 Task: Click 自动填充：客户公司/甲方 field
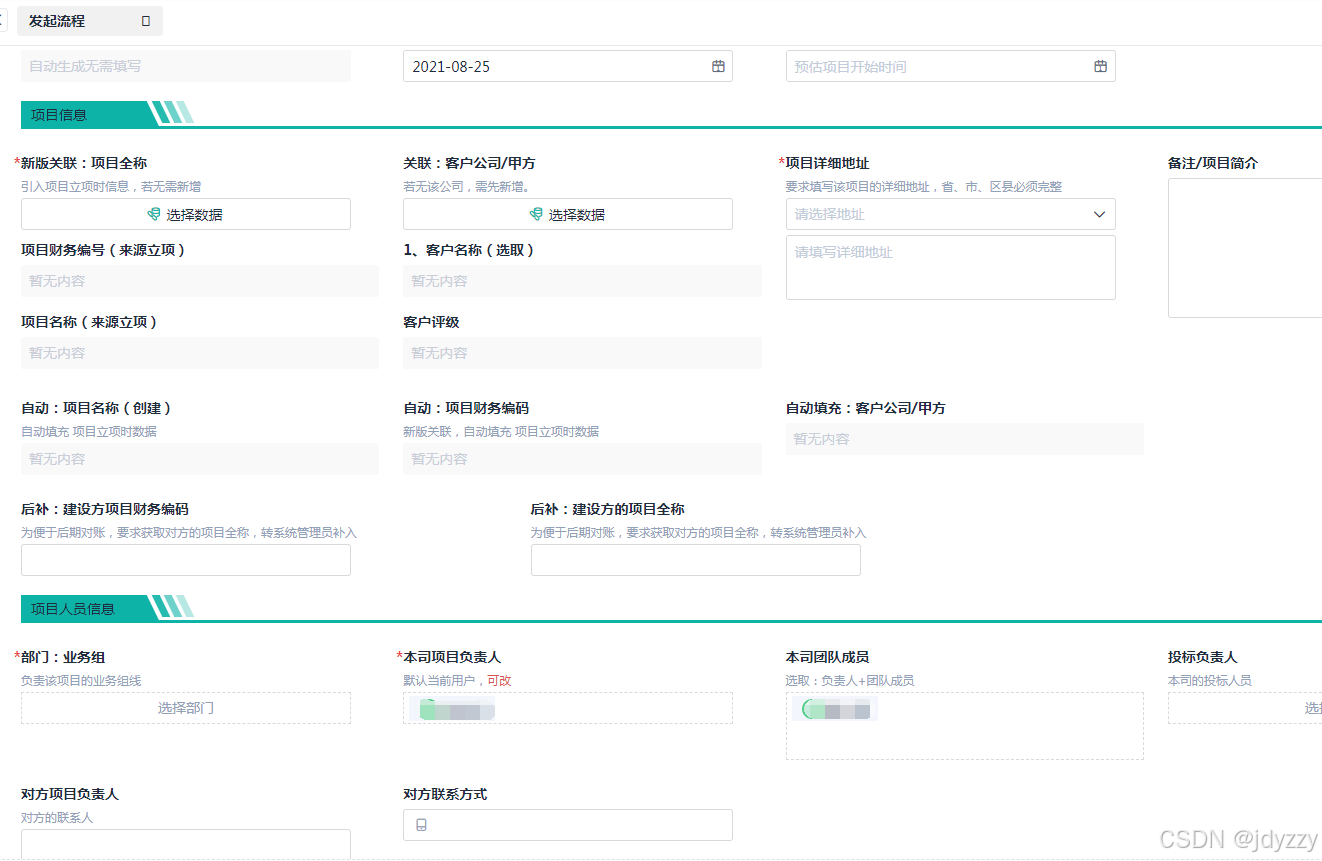[965, 439]
